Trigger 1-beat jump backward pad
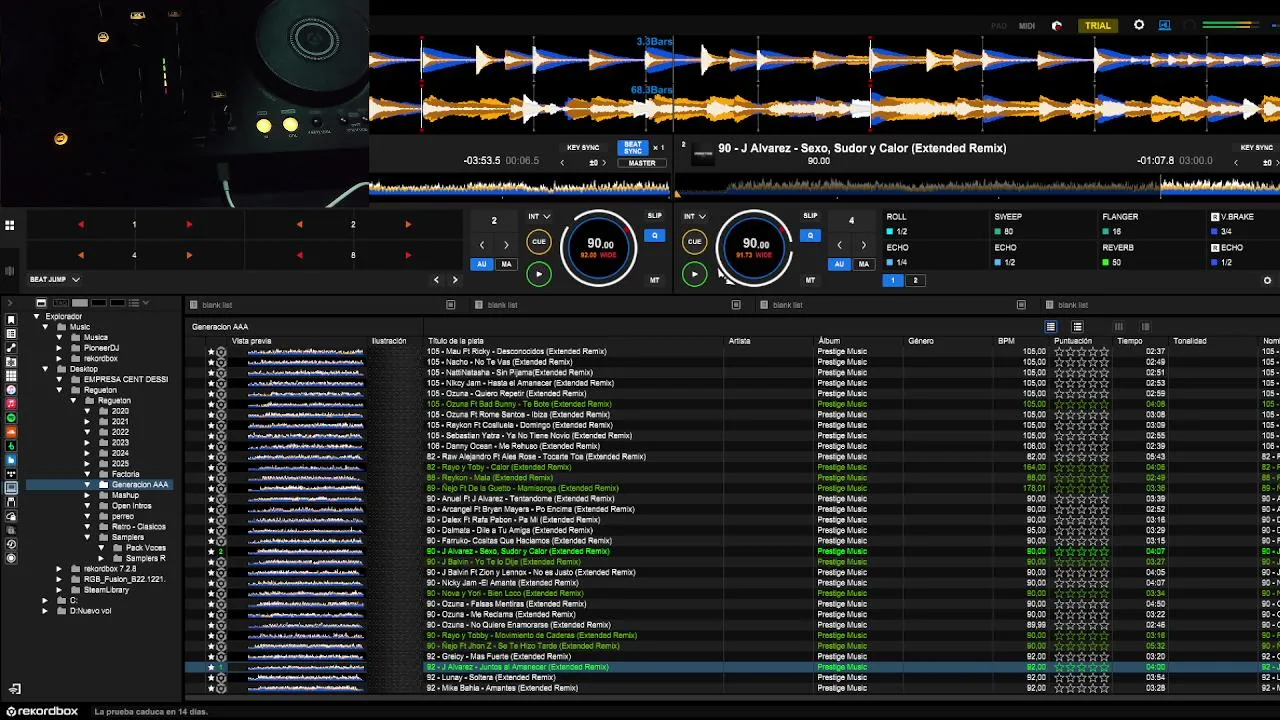The height and width of the screenshot is (720, 1280). [x=81, y=224]
